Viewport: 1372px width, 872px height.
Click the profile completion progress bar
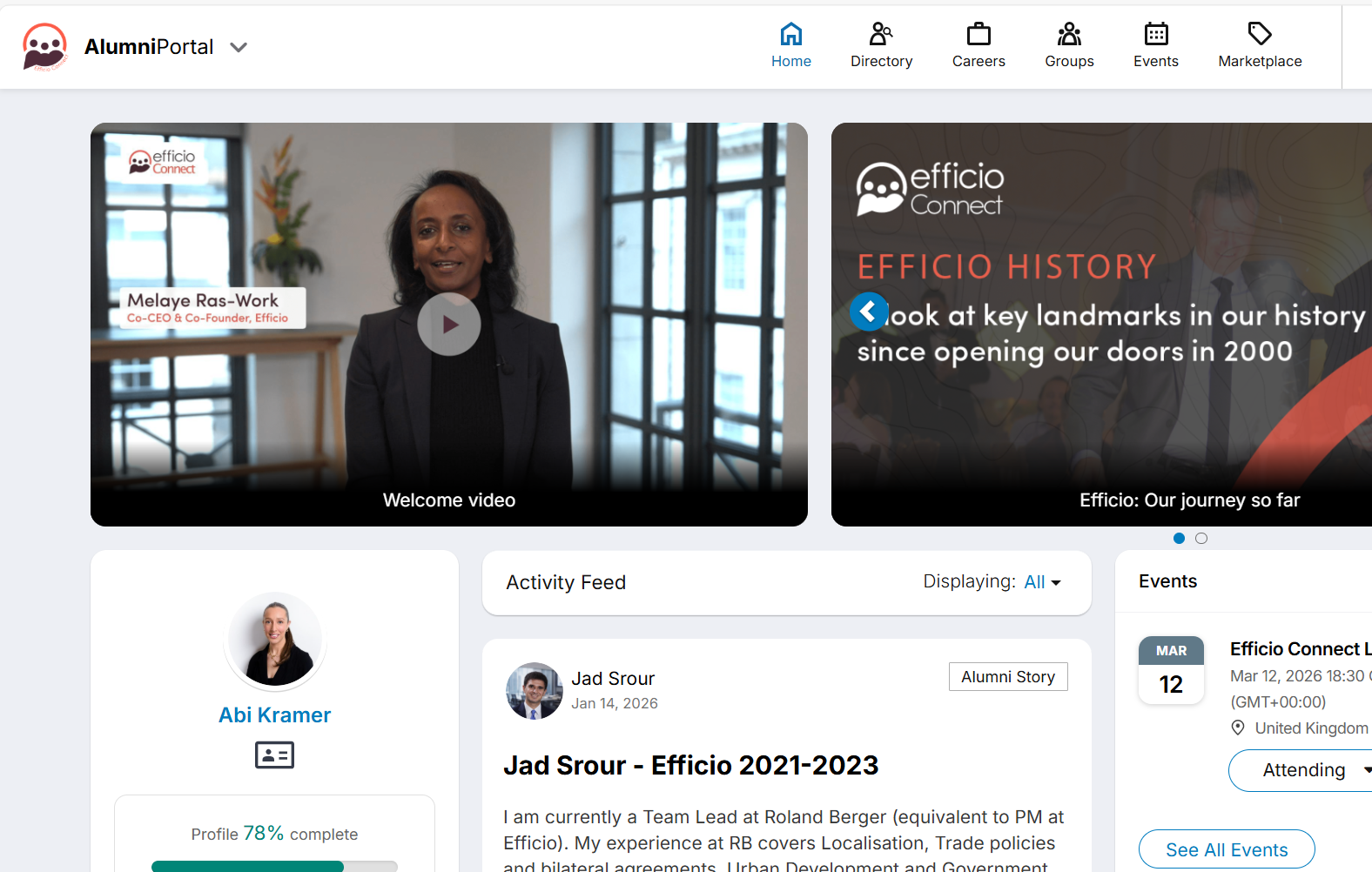274,866
